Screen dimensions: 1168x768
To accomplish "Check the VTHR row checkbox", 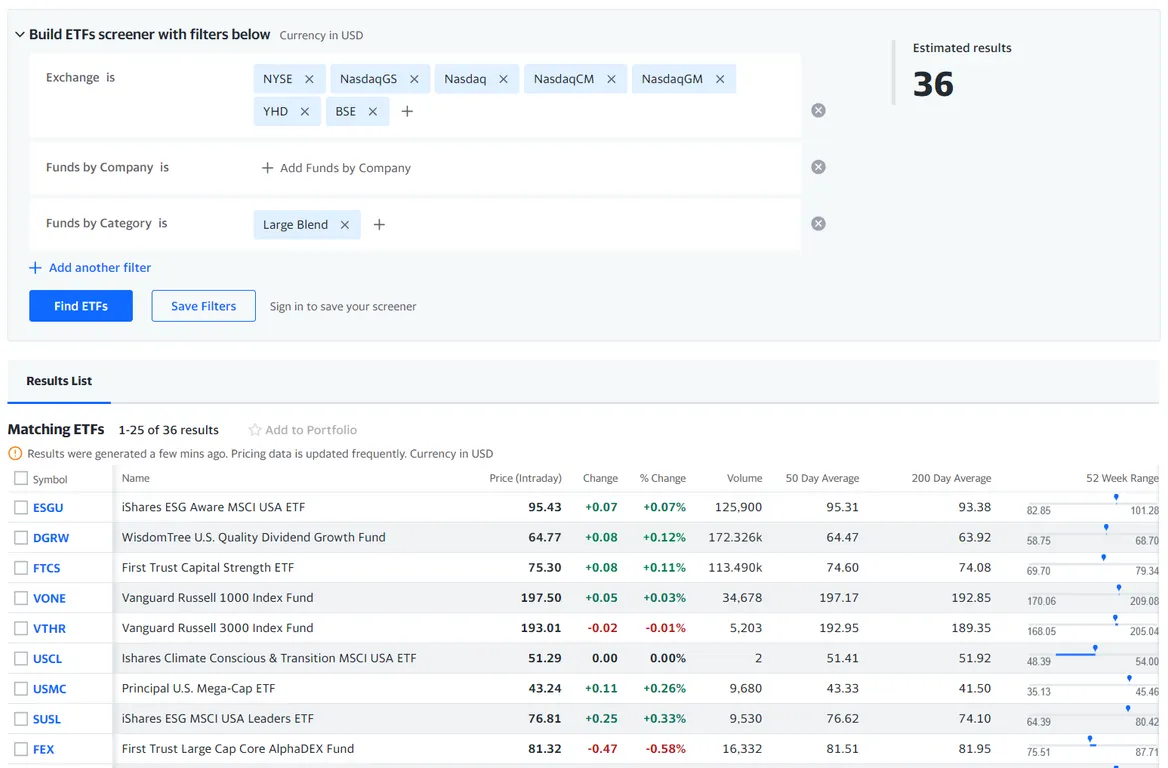I will (x=21, y=628).
